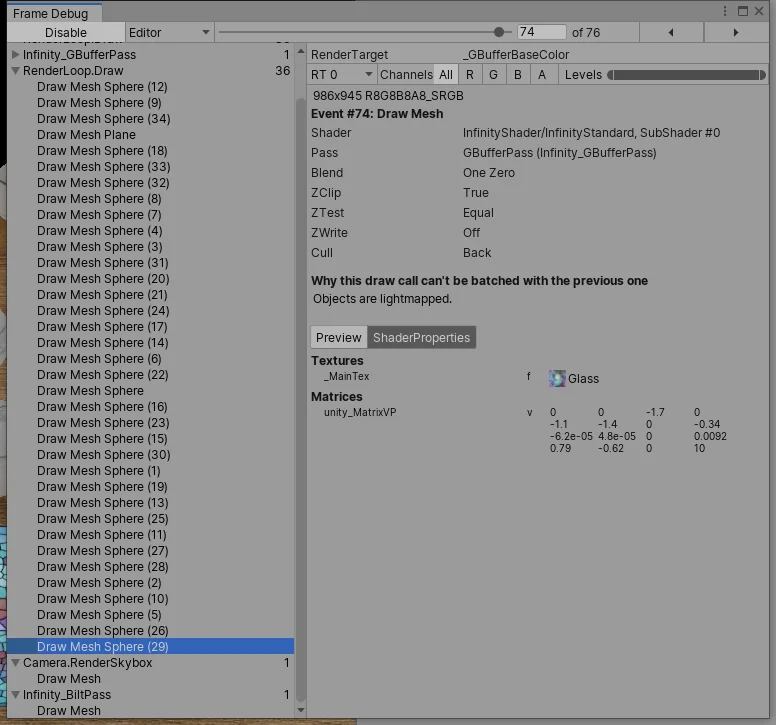Click the scrollbar up arrow in event list
The width and height of the screenshot is (776, 725).
300,51
